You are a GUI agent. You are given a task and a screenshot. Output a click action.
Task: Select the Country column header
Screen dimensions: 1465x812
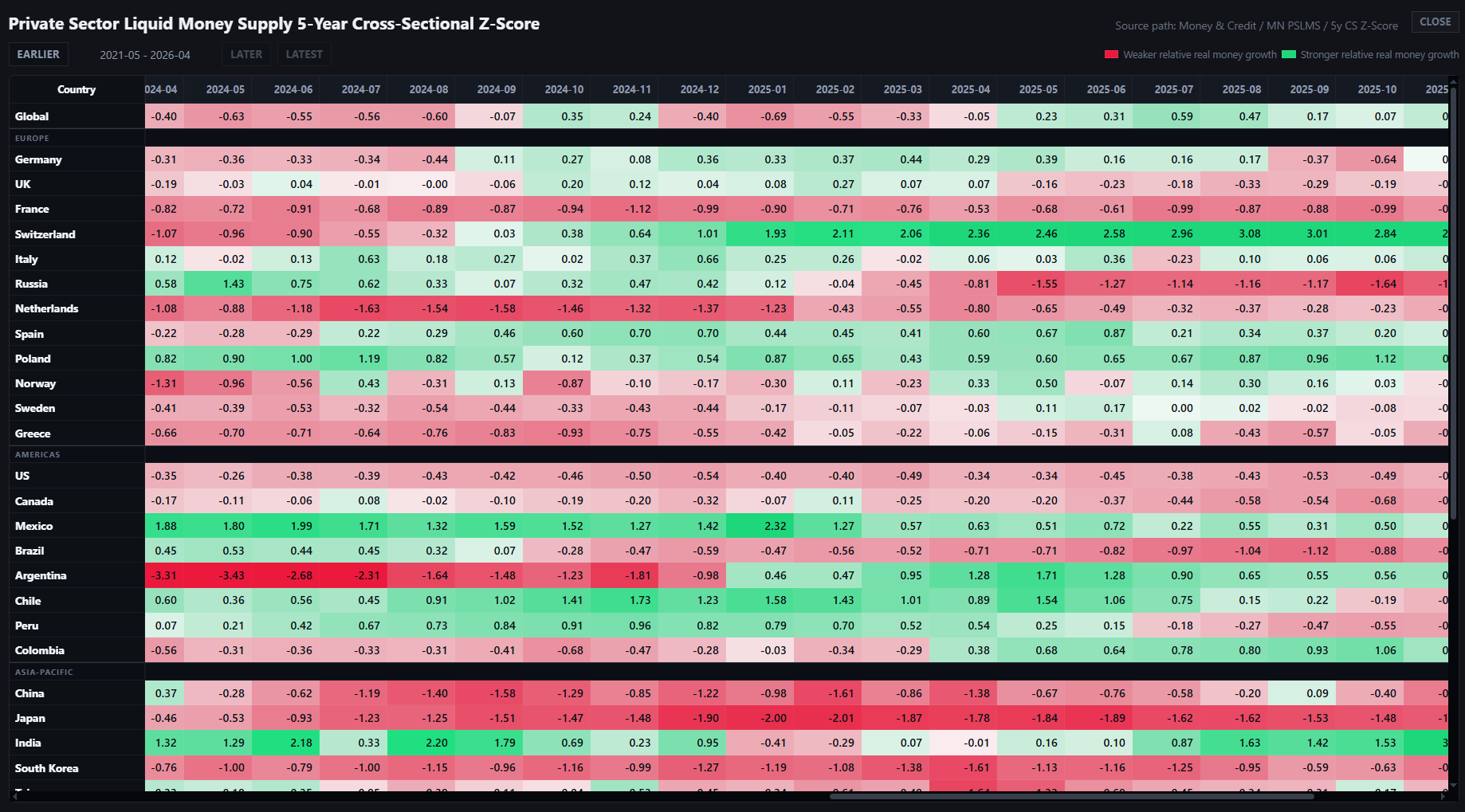[77, 89]
